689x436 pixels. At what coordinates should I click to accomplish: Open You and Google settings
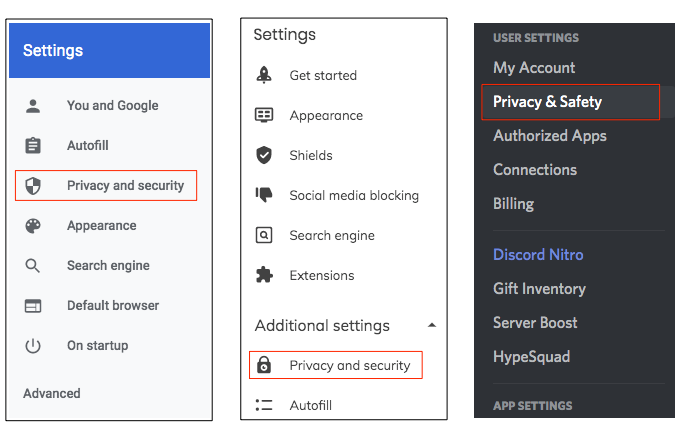(112, 105)
